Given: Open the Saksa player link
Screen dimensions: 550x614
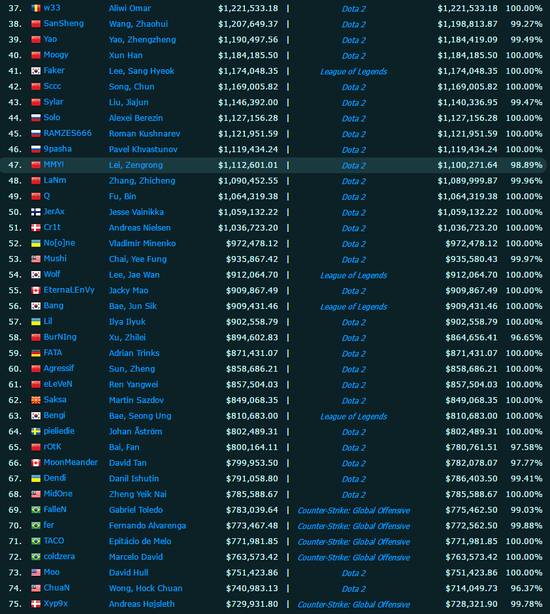Looking at the screenshot, I should (55, 399).
